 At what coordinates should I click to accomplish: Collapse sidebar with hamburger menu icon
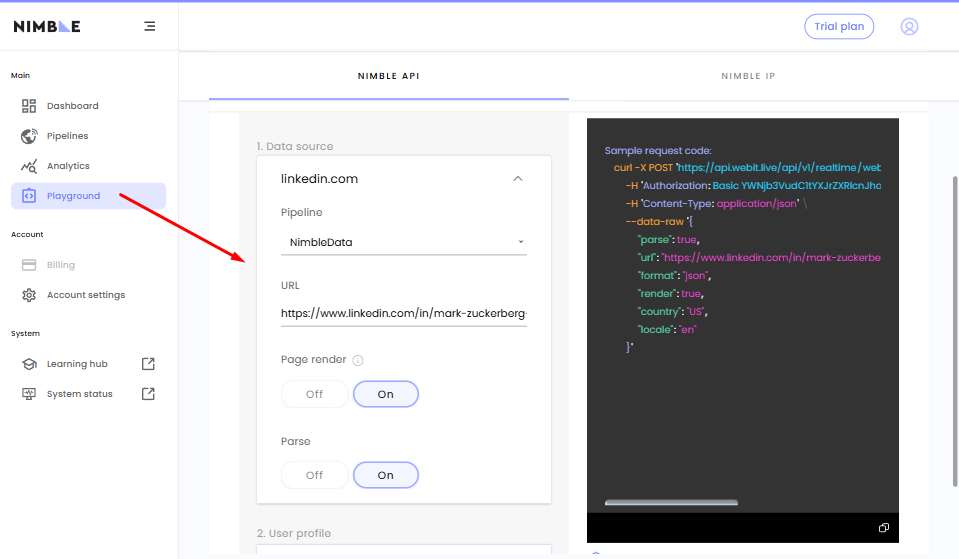(149, 26)
